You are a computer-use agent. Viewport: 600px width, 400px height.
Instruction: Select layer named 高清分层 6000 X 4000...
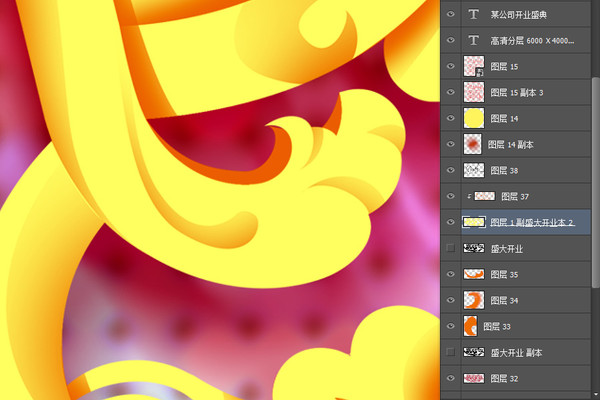pyautogui.click(x=532, y=40)
